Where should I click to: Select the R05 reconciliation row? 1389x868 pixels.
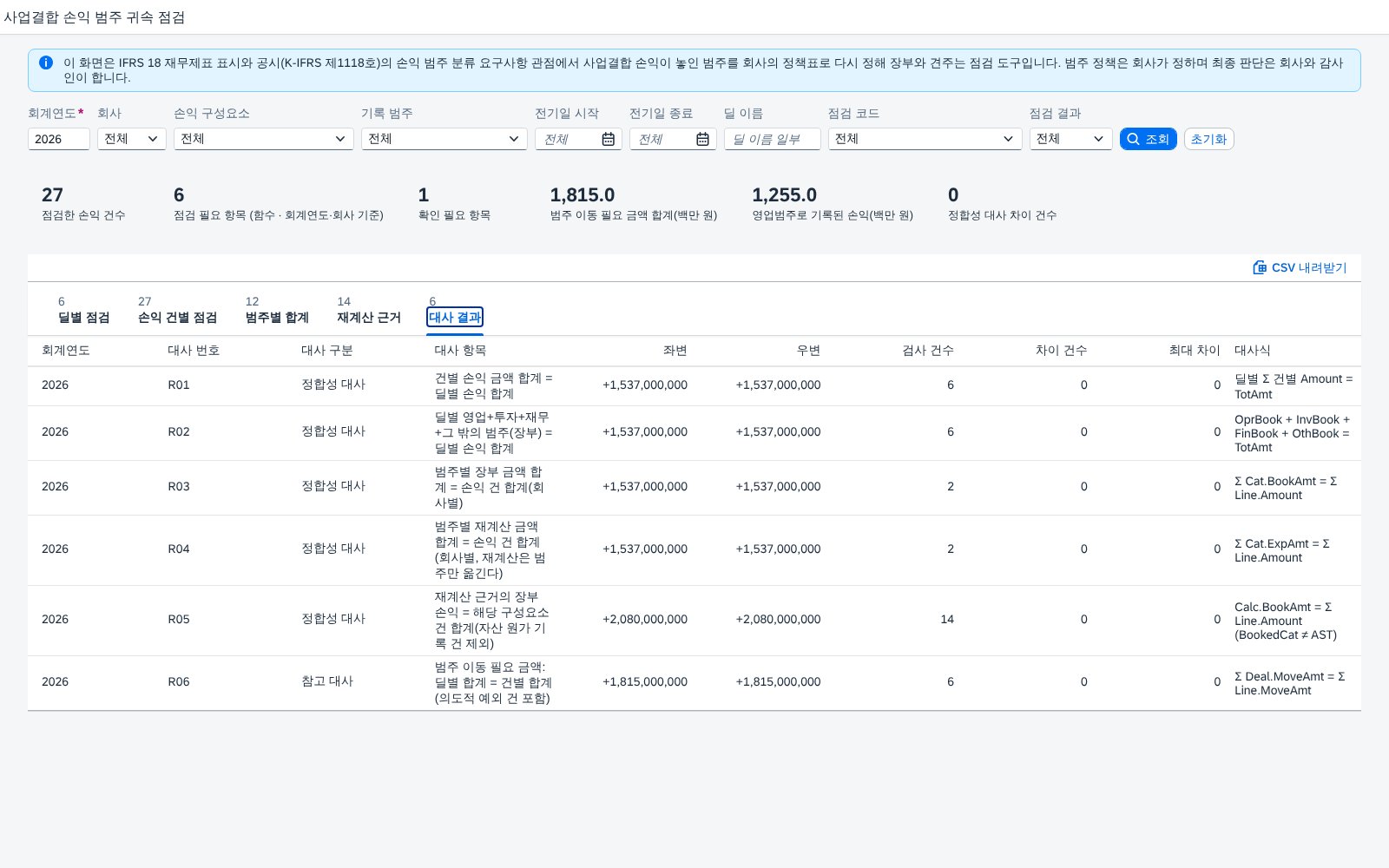click(x=694, y=620)
